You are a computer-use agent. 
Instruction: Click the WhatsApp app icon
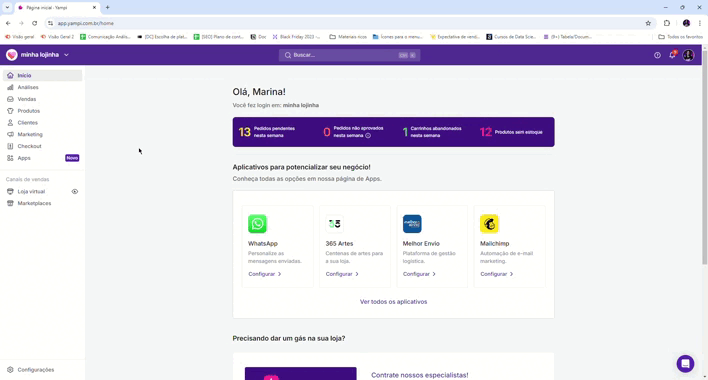257,224
